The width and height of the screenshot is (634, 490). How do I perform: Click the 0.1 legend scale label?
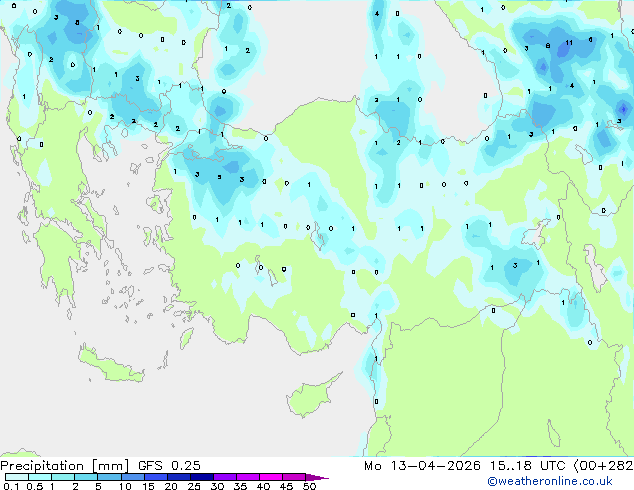pos(11,486)
